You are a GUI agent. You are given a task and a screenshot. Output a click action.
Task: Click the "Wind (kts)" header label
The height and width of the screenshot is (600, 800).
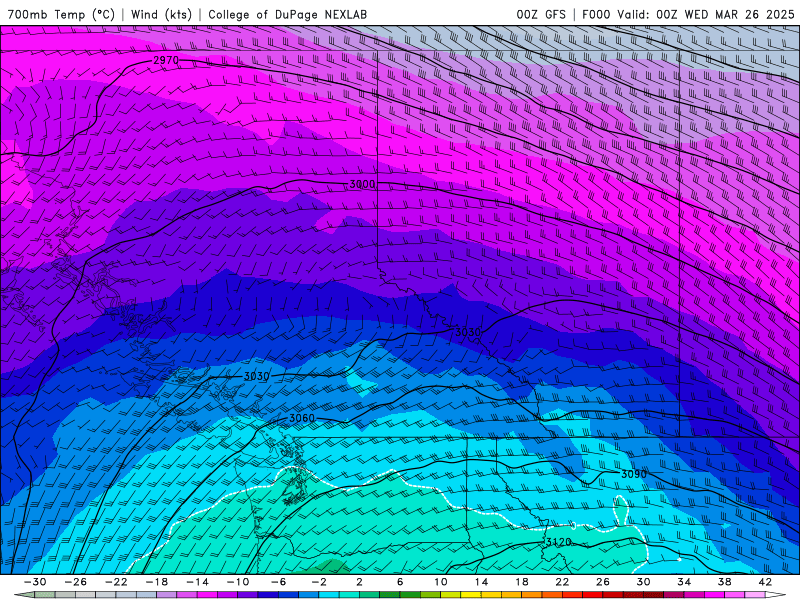pos(161,14)
